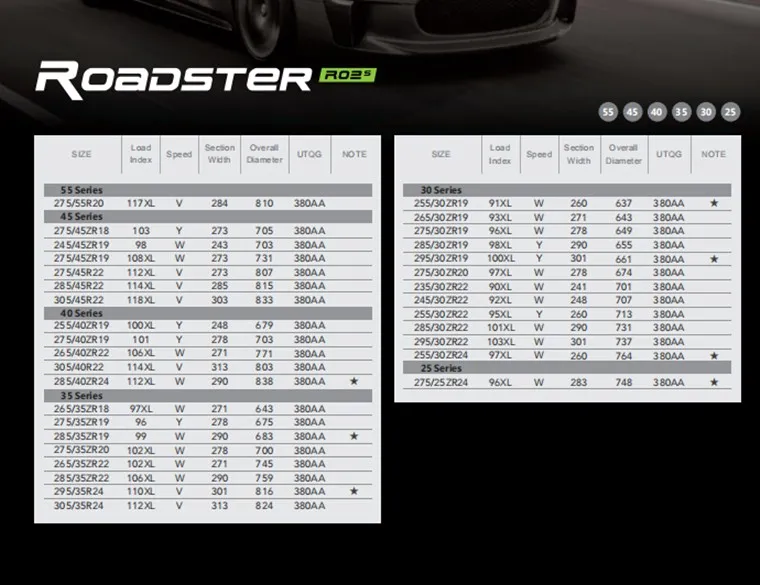The height and width of the screenshot is (585, 760).
Task: Select the 285/30ZR19 size cell
Action: click(441, 245)
